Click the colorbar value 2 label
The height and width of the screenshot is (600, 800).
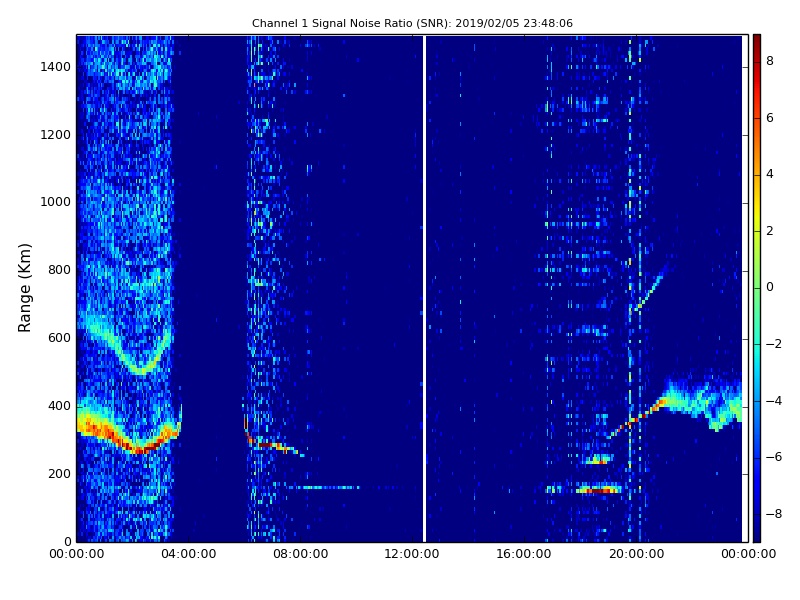tap(770, 231)
